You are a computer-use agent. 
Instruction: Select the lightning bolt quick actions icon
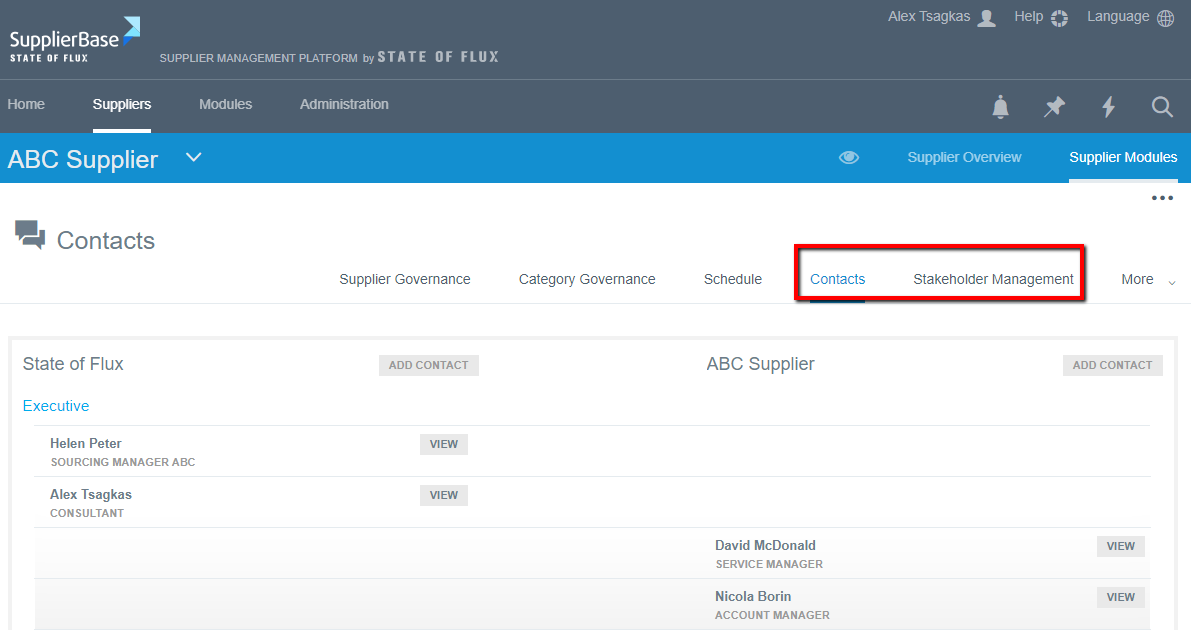[x=1108, y=107]
